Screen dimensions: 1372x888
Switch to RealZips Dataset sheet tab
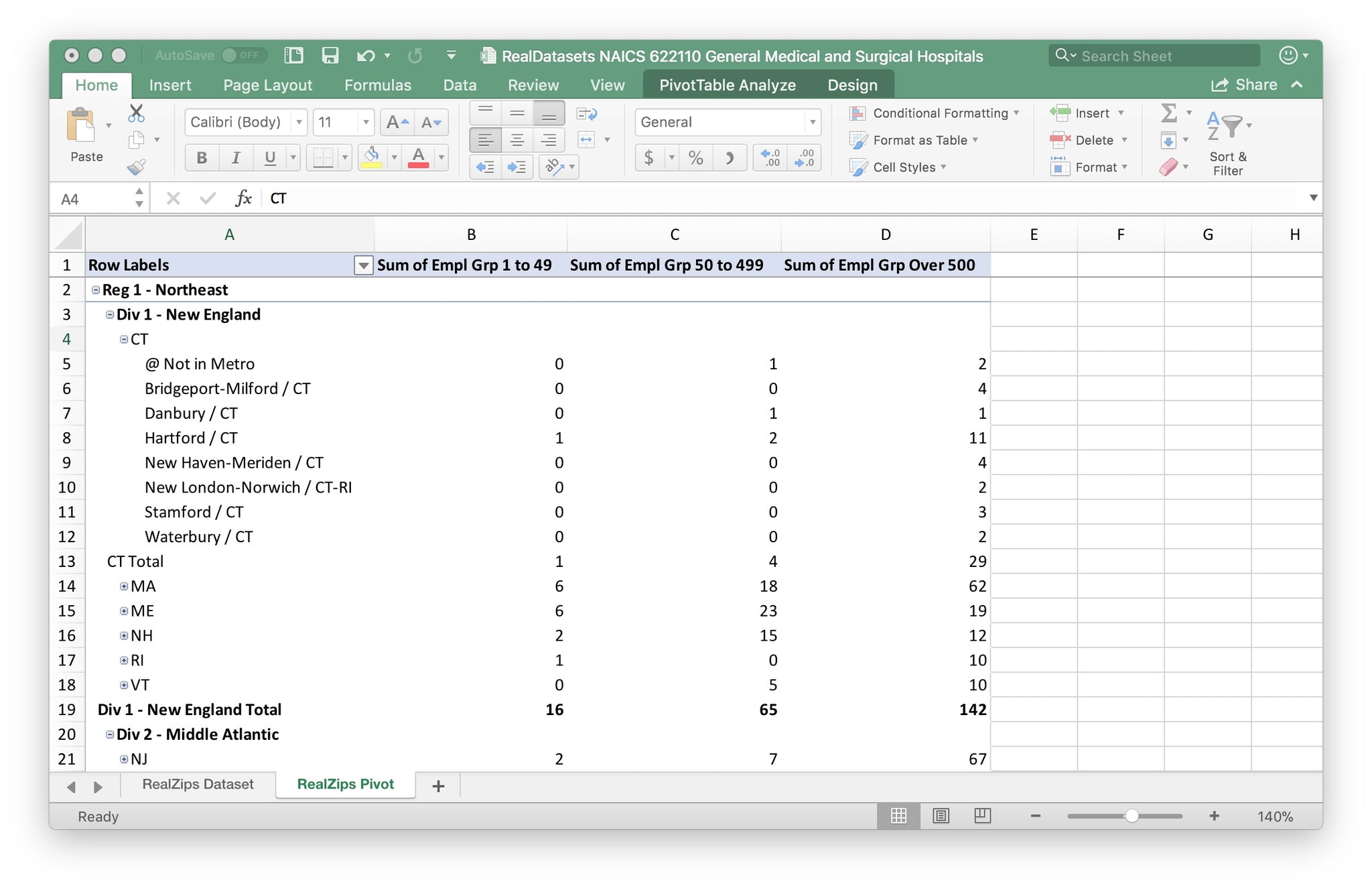(198, 784)
